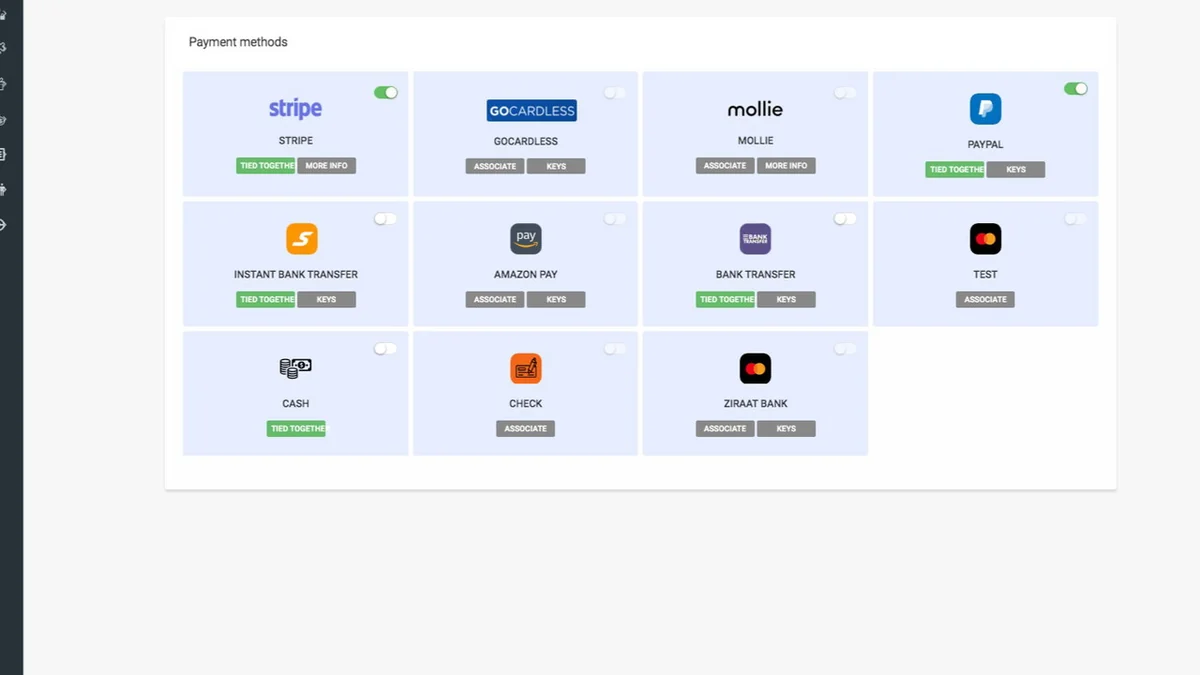Click Associate under Mollie
The width and height of the screenshot is (1200, 675).
point(725,166)
